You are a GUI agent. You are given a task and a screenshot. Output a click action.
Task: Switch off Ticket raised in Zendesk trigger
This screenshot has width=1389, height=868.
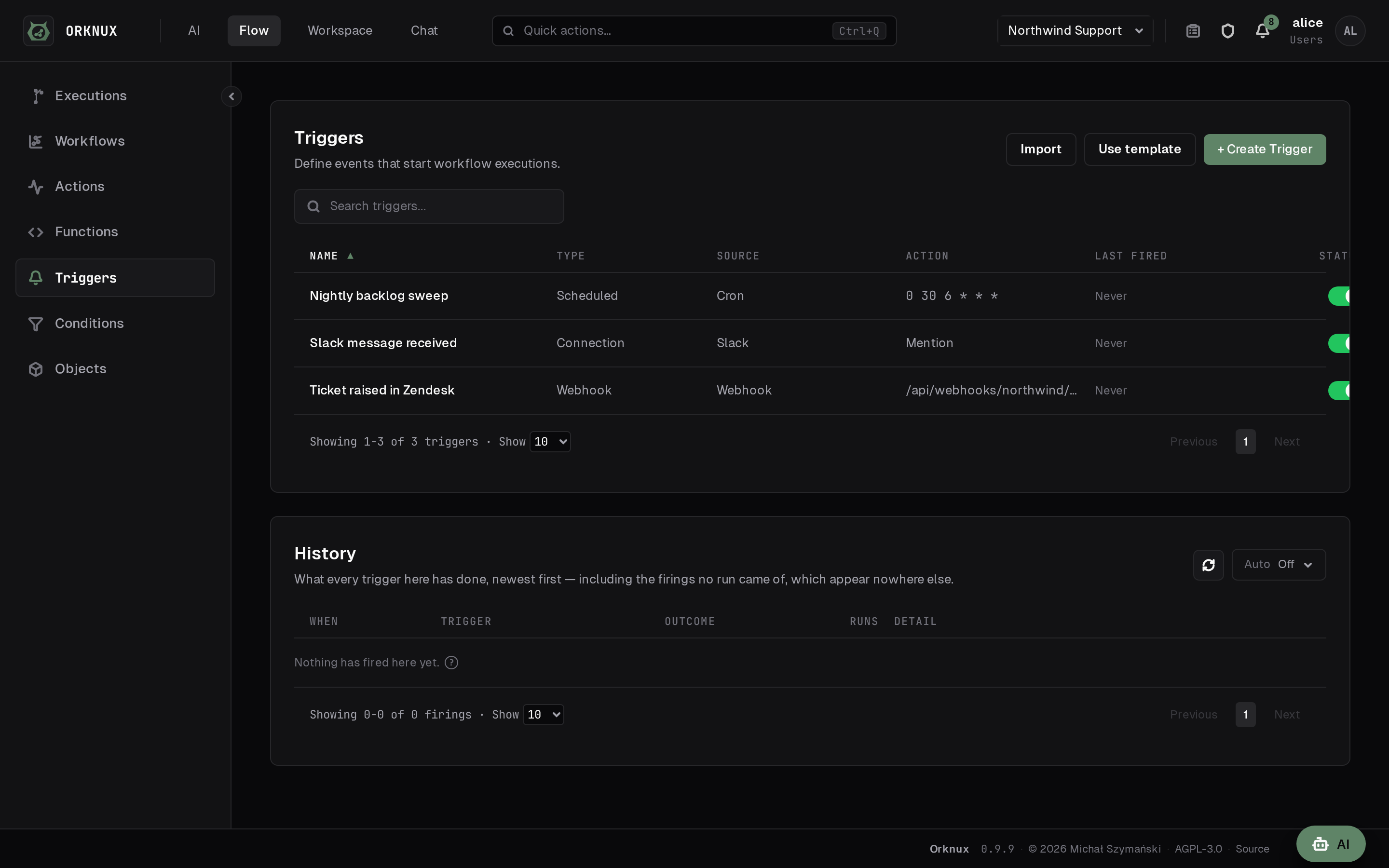(x=1338, y=391)
